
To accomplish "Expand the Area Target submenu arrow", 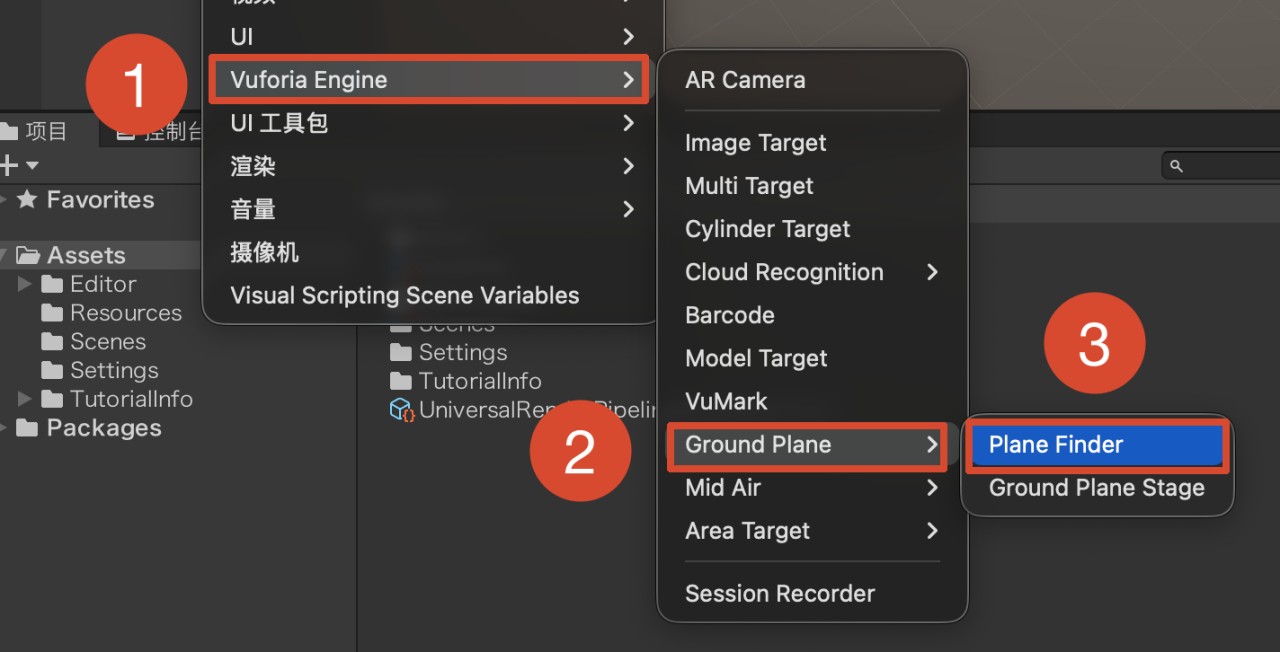I will (x=932, y=531).
